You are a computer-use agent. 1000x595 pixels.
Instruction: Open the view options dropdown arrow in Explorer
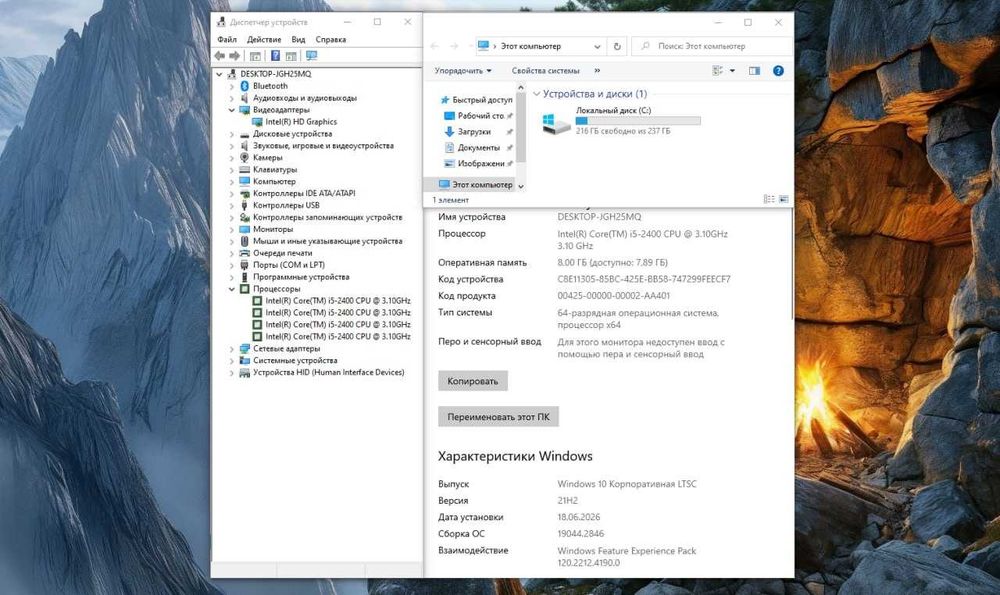click(x=732, y=71)
